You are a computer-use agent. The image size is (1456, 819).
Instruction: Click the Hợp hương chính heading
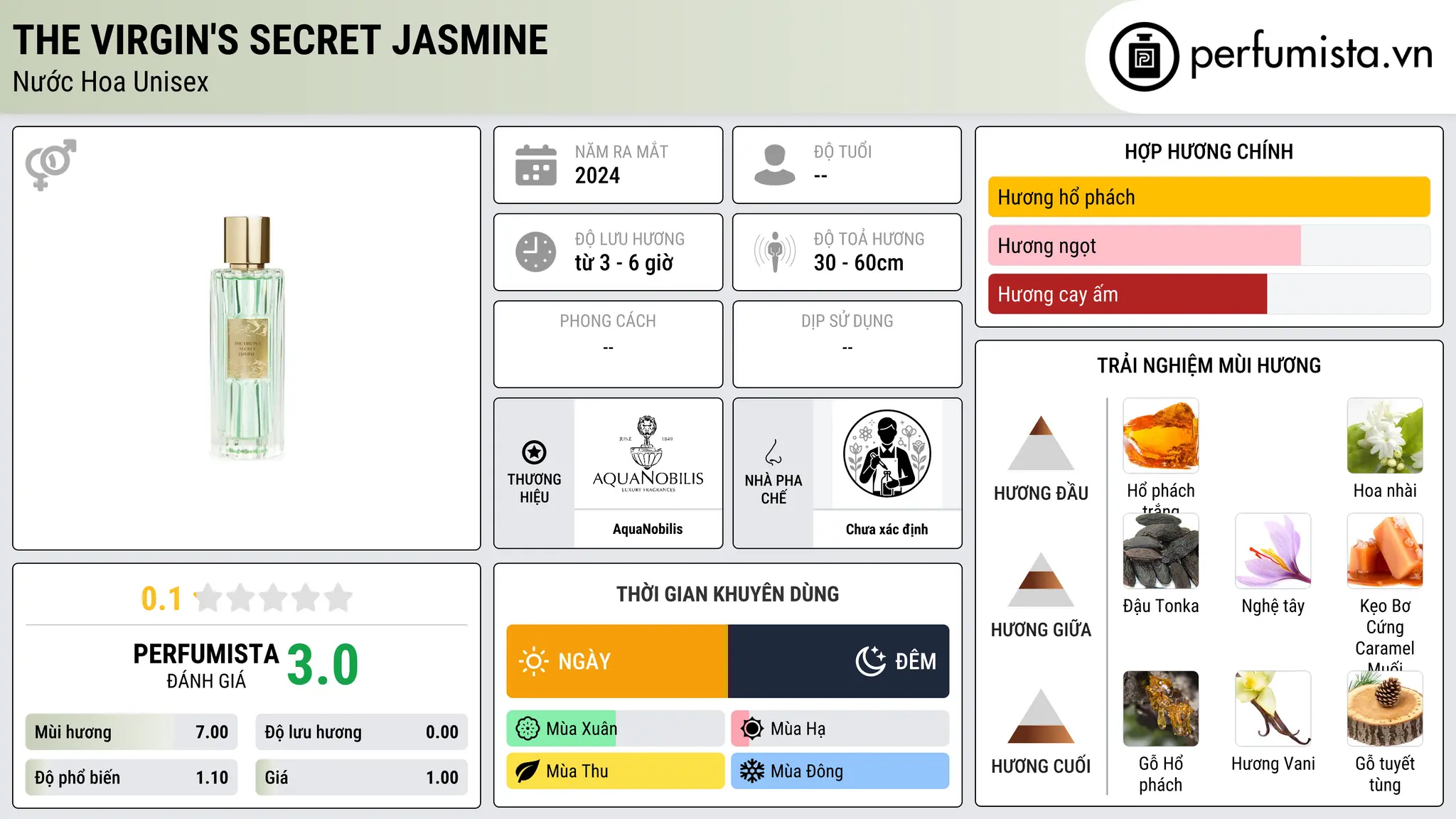(x=1209, y=151)
